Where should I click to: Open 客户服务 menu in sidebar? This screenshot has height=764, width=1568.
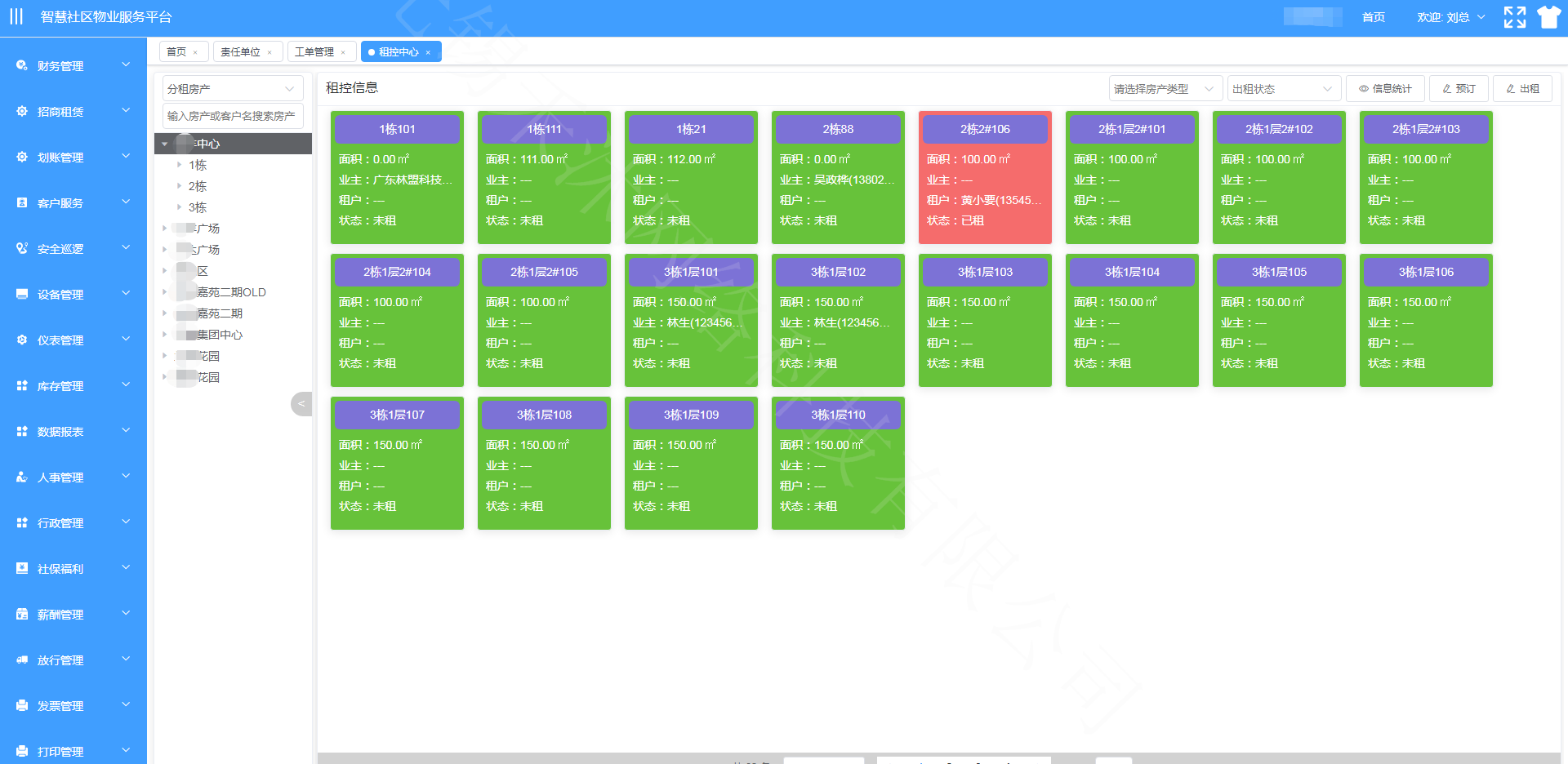click(73, 202)
